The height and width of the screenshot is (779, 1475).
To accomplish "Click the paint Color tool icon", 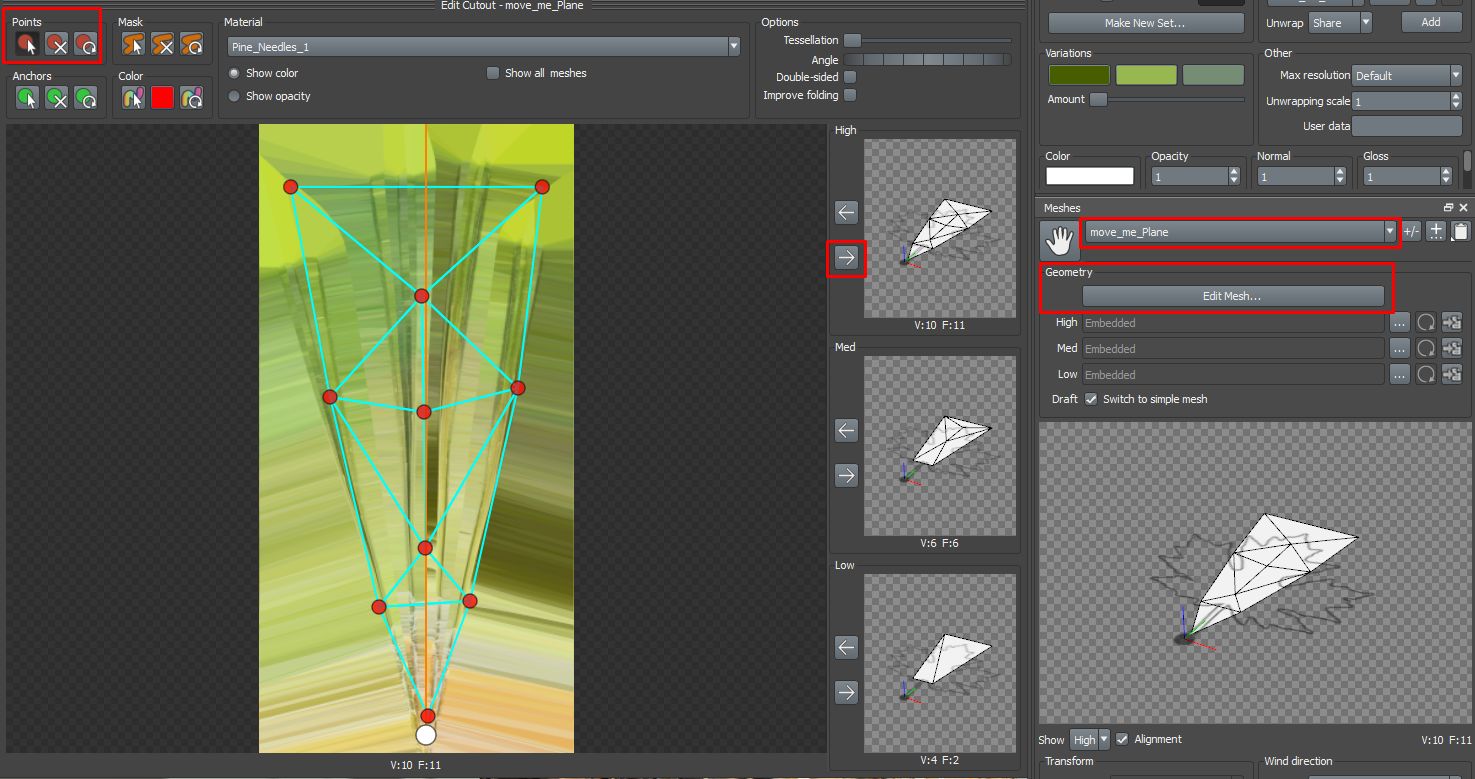I will click(133, 98).
